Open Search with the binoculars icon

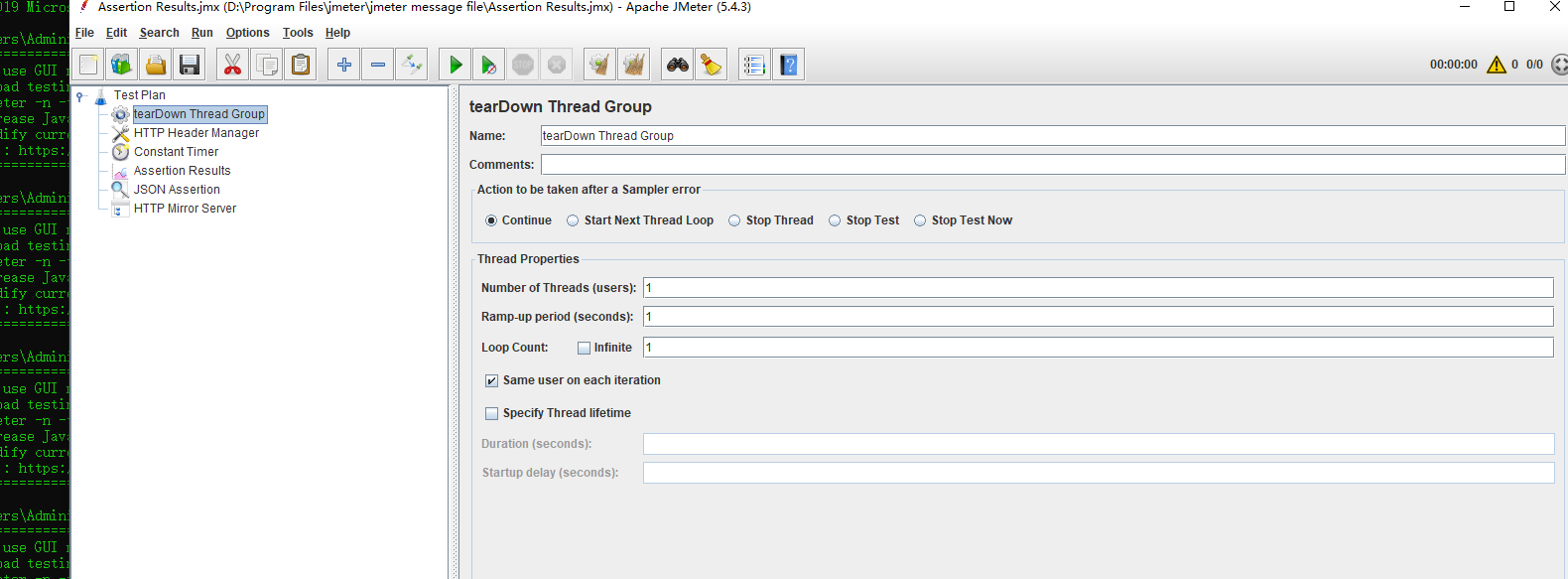point(678,65)
